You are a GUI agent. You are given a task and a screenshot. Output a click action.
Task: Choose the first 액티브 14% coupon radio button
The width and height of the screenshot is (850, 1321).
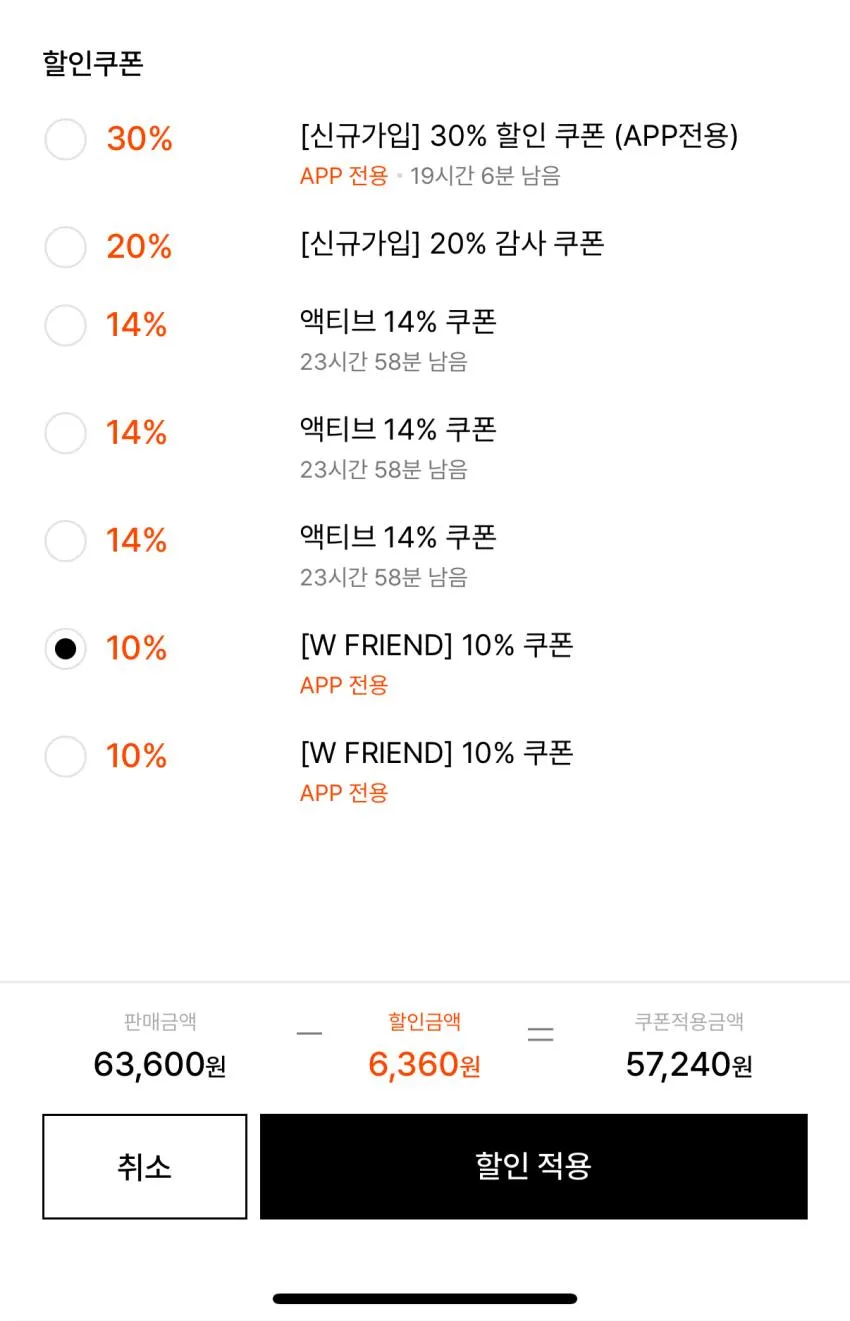pyautogui.click(x=65, y=325)
